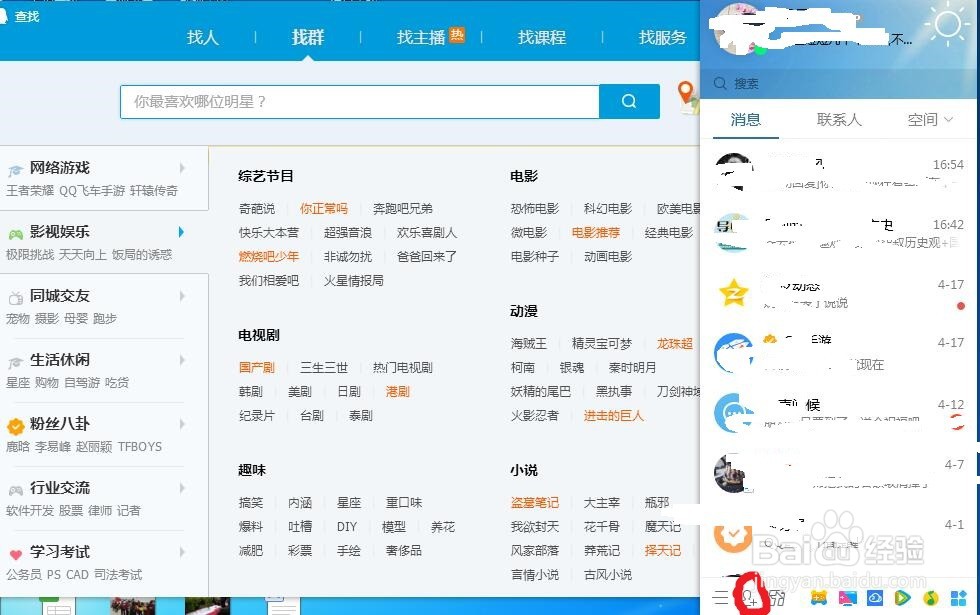Click the hot badge on 找主播
This screenshot has height=615, width=980.
click(458, 34)
